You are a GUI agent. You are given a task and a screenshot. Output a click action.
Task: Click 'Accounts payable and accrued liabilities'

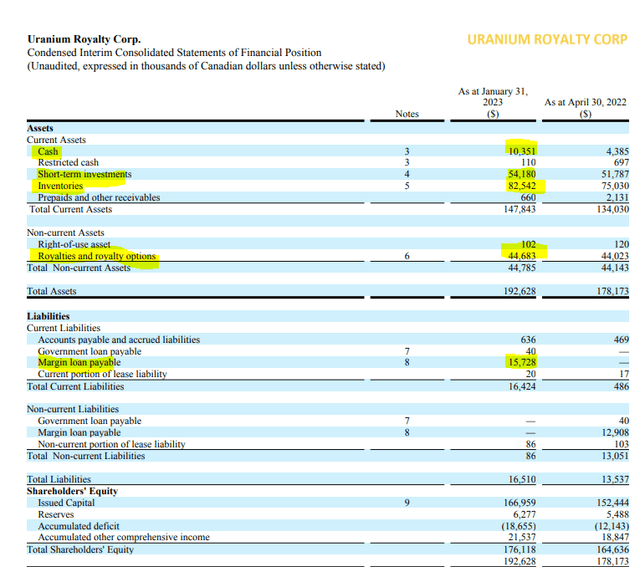click(x=119, y=340)
